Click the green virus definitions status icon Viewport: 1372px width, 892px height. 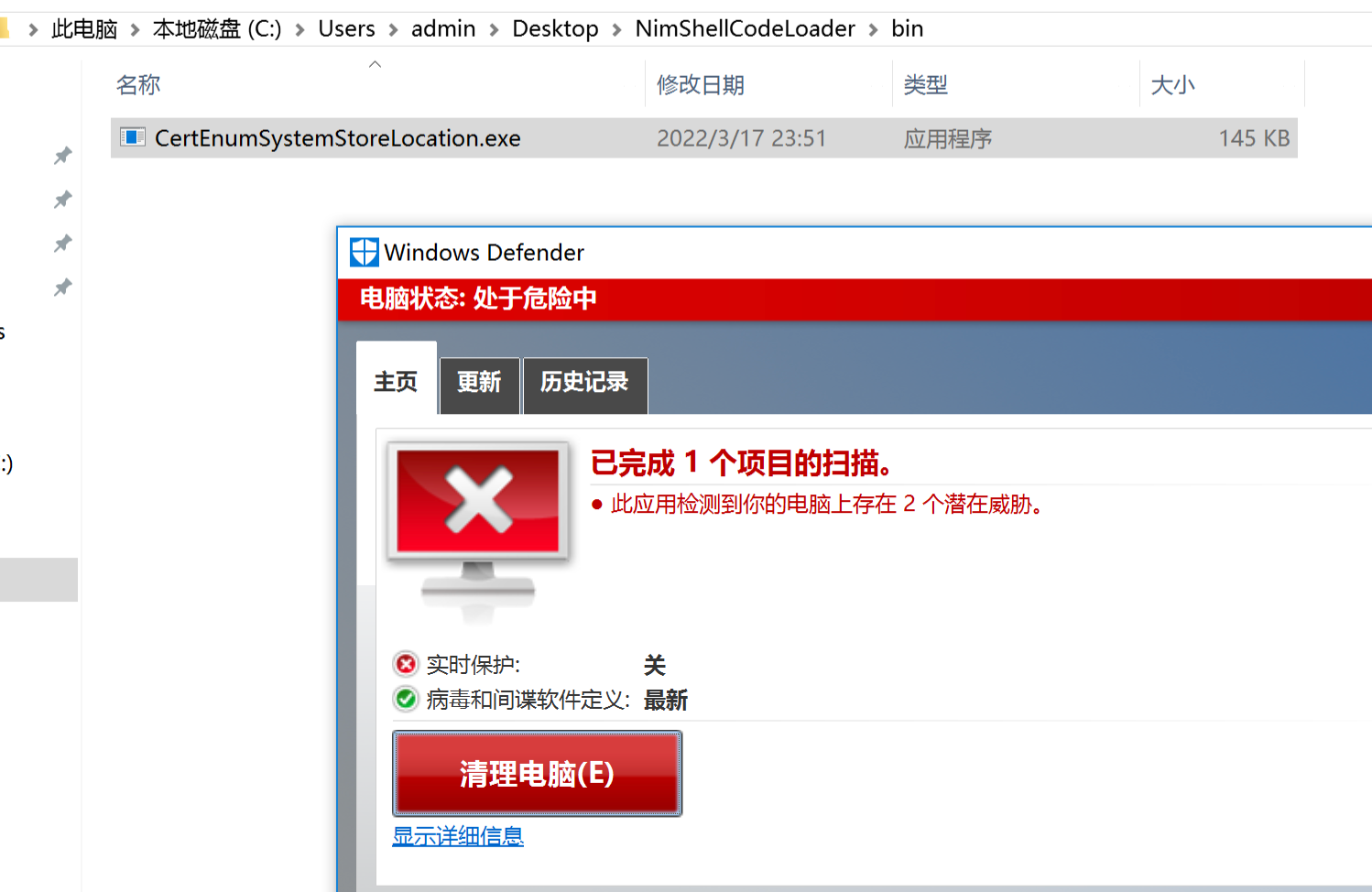pyautogui.click(x=406, y=699)
